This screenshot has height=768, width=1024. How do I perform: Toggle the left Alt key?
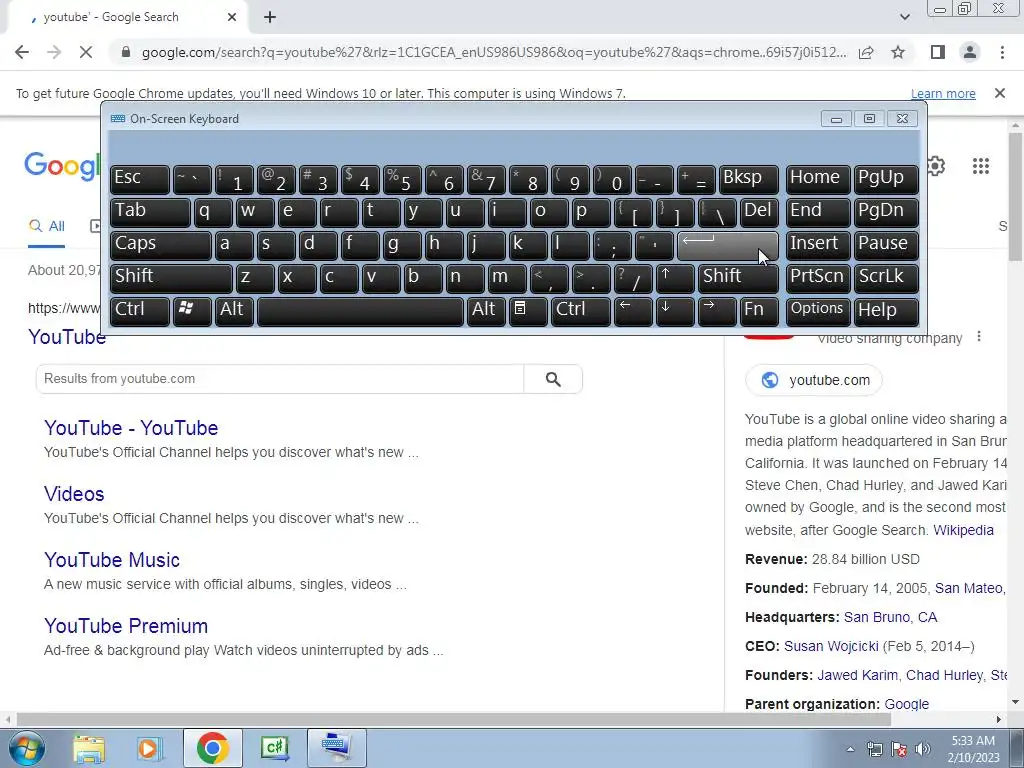[234, 311]
